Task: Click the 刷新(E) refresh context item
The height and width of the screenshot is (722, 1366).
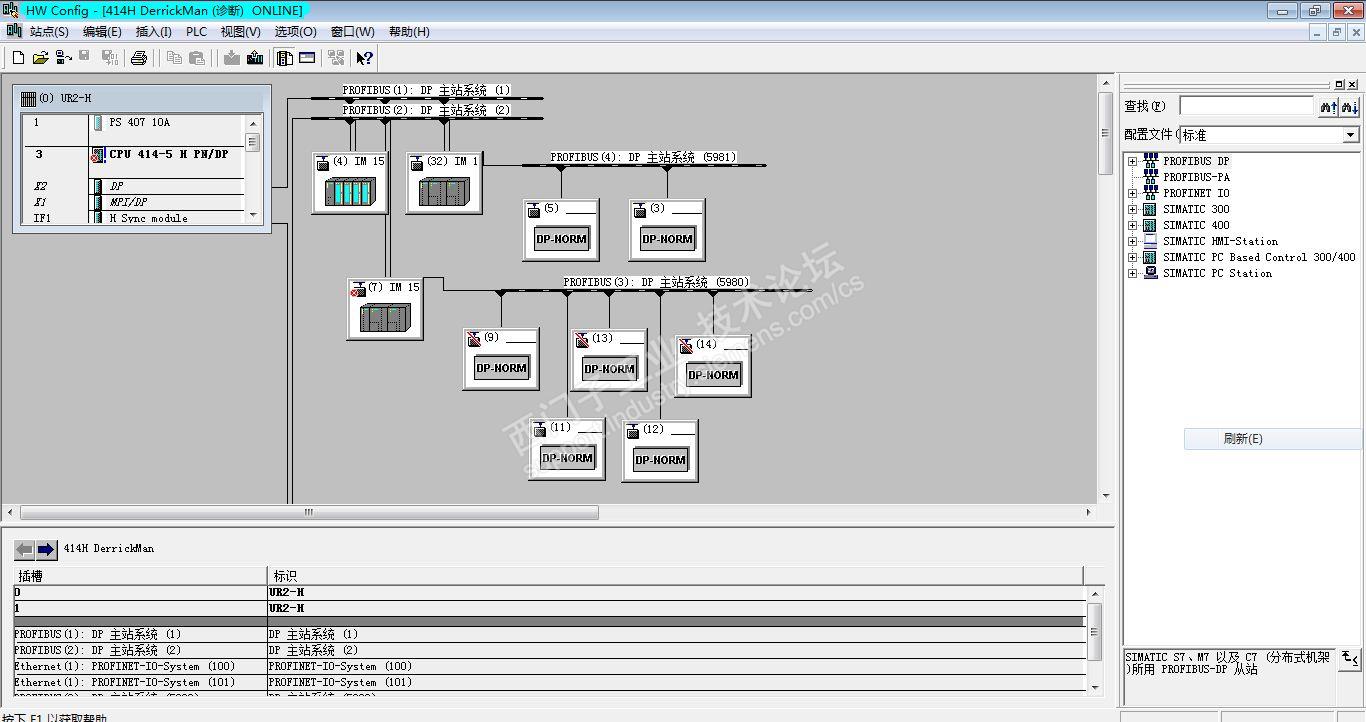Action: 1273,439
